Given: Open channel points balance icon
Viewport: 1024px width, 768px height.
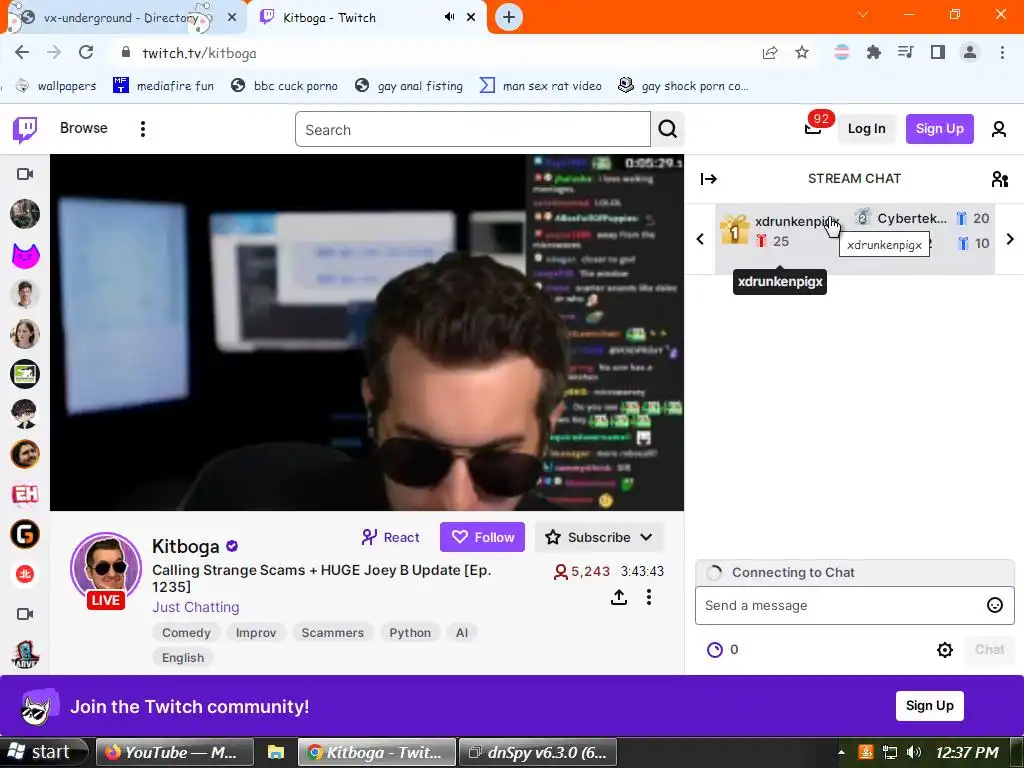Looking at the screenshot, I should coord(715,650).
